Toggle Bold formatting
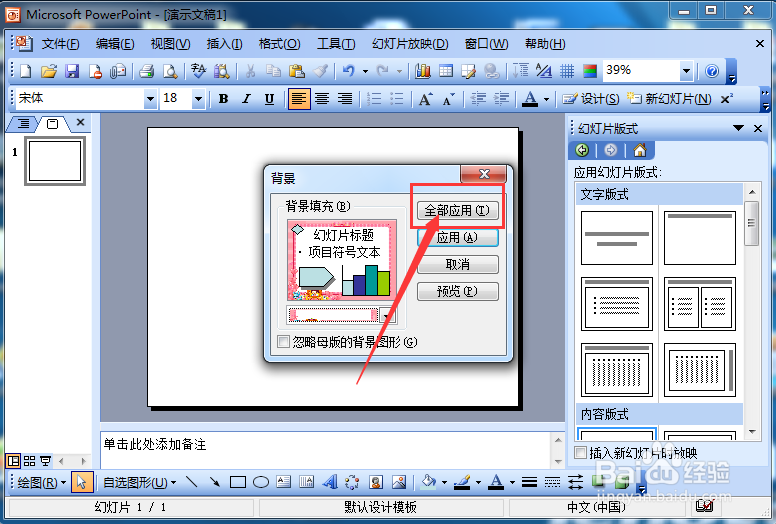This screenshot has height=524, width=776. [223, 99]
